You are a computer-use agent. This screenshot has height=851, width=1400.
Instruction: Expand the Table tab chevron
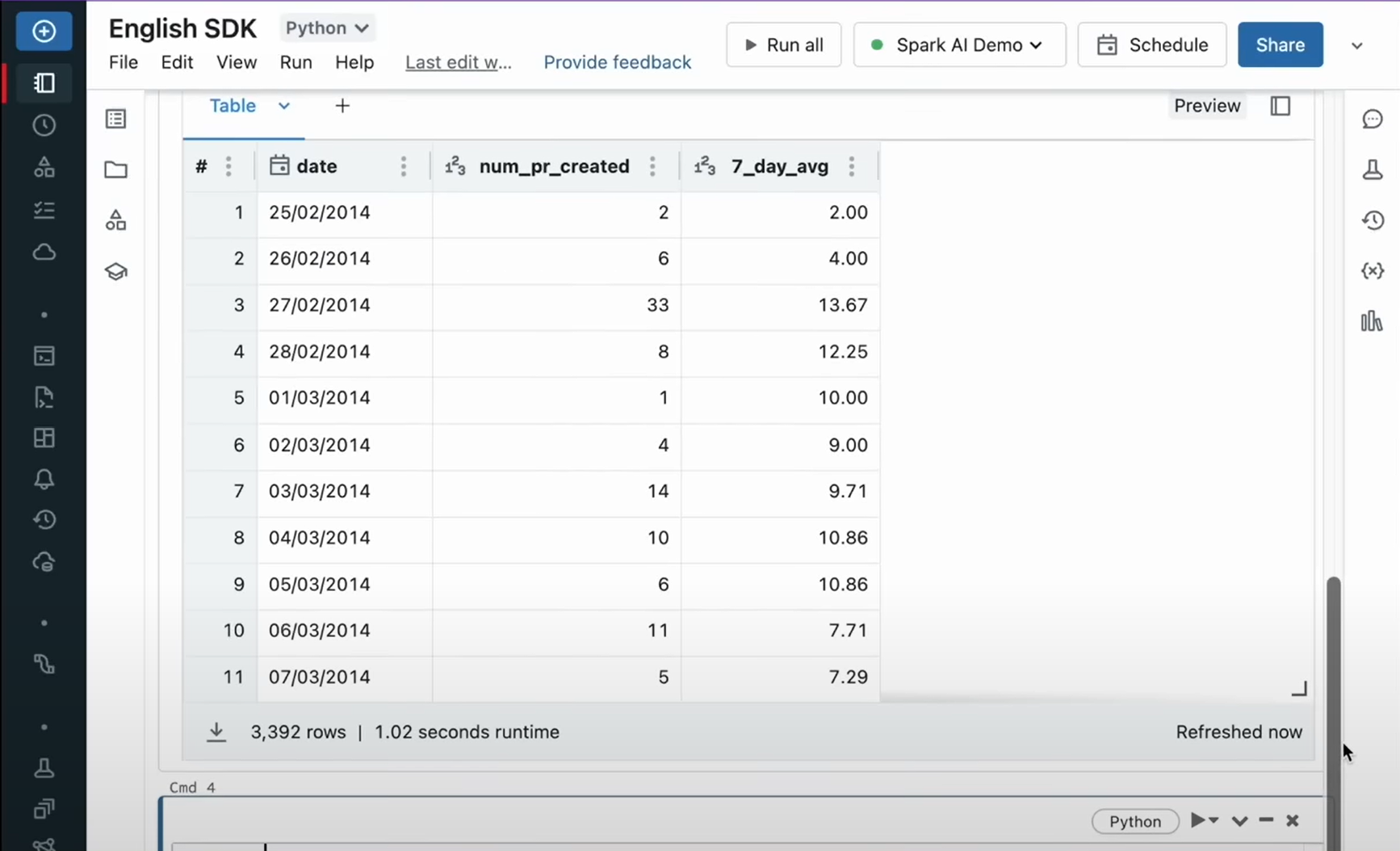(284, 106)
